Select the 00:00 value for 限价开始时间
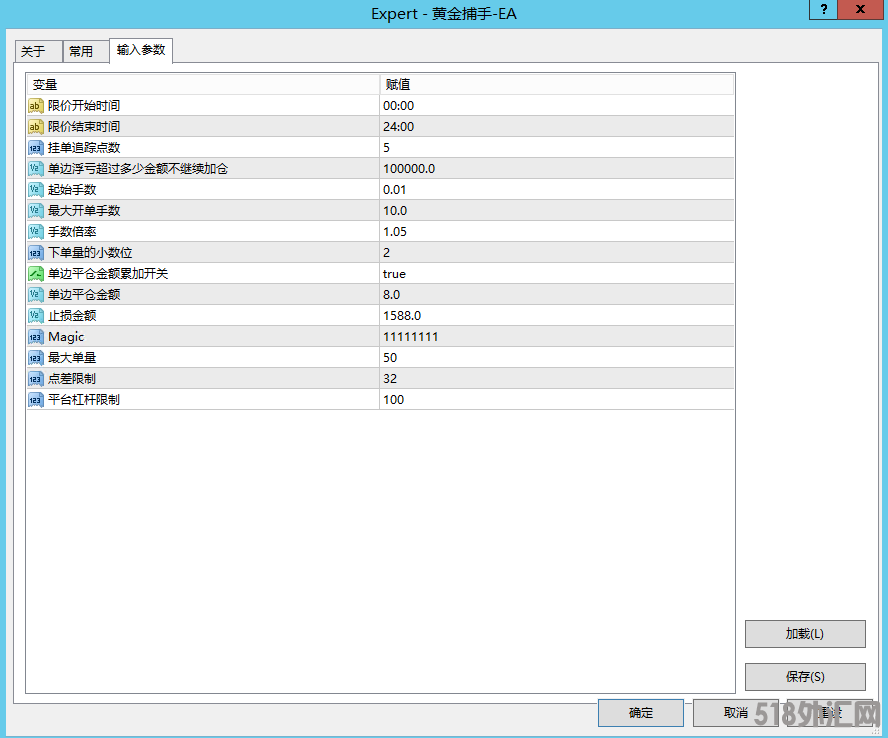Viewport: 888px width, 738px height. point(398,106)
